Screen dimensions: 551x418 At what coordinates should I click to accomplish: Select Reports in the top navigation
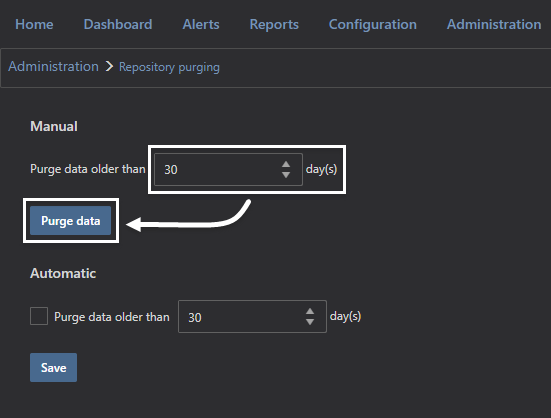[x=274, y=24]
